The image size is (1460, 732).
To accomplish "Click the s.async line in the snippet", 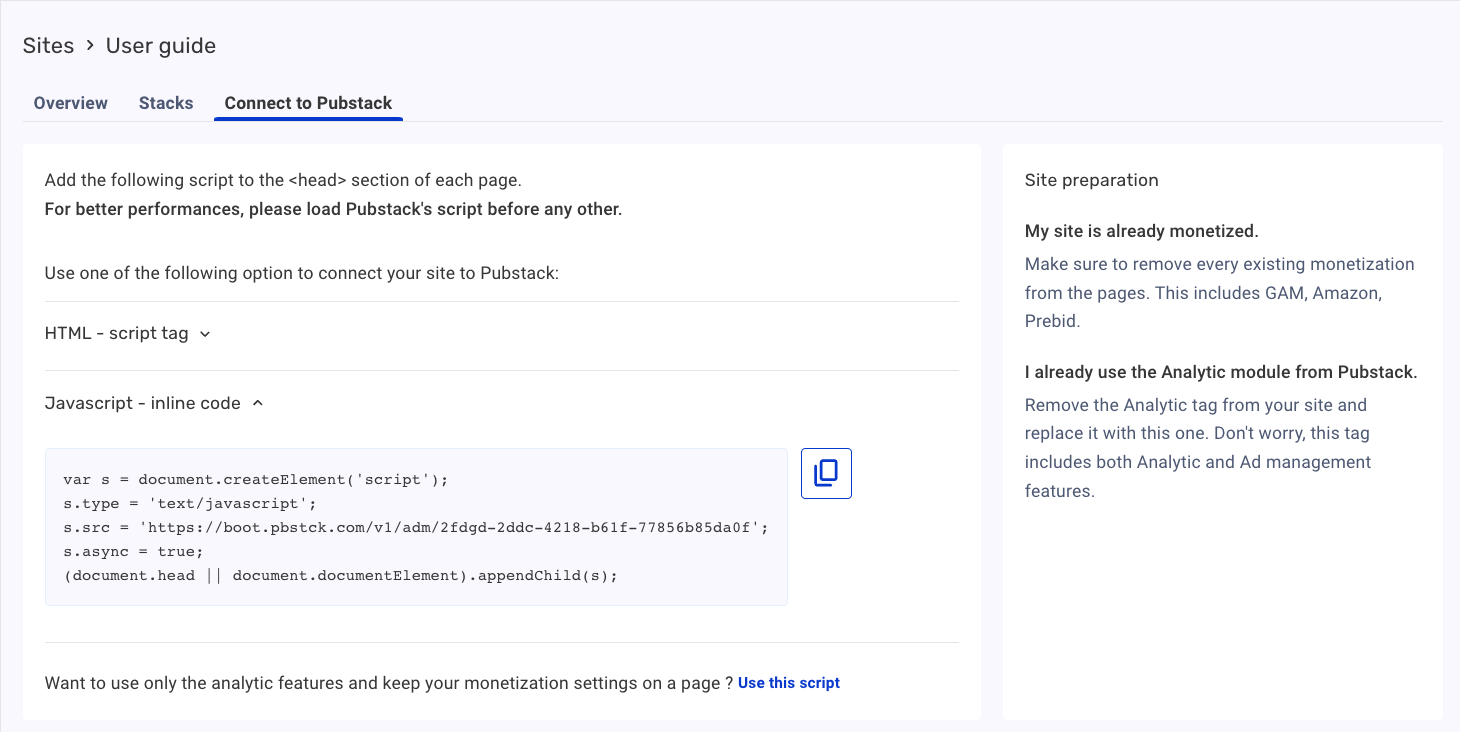I will point(135,551).
